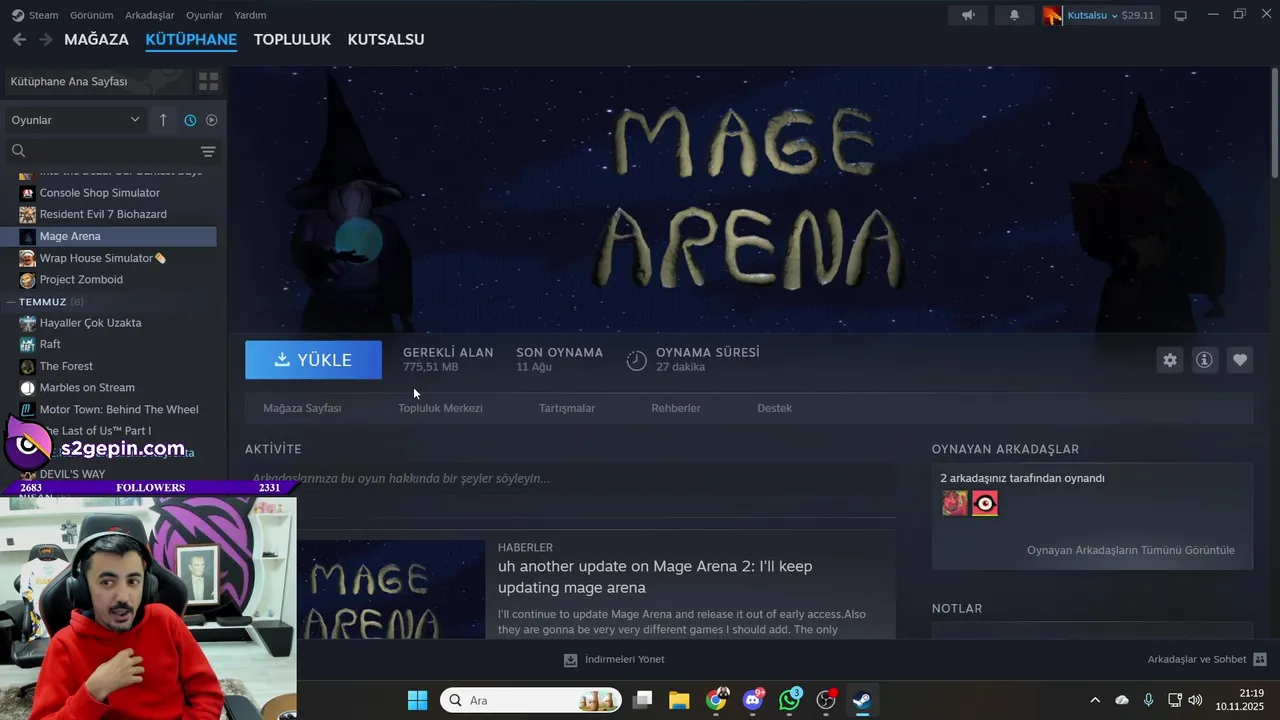Screen dimensions: 1280x720
Task: Open the Oyunlar filter dropdown
Action: (x=76, y=120)
